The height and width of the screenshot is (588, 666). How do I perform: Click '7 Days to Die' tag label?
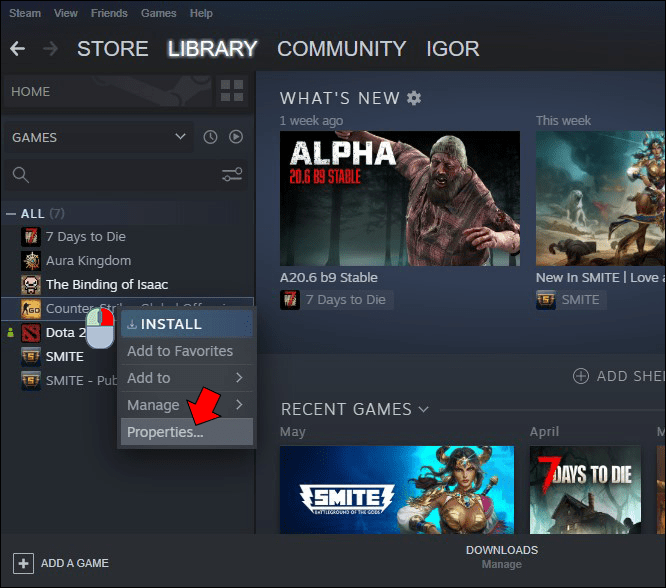pyautogui.click(x=346, y=300)
